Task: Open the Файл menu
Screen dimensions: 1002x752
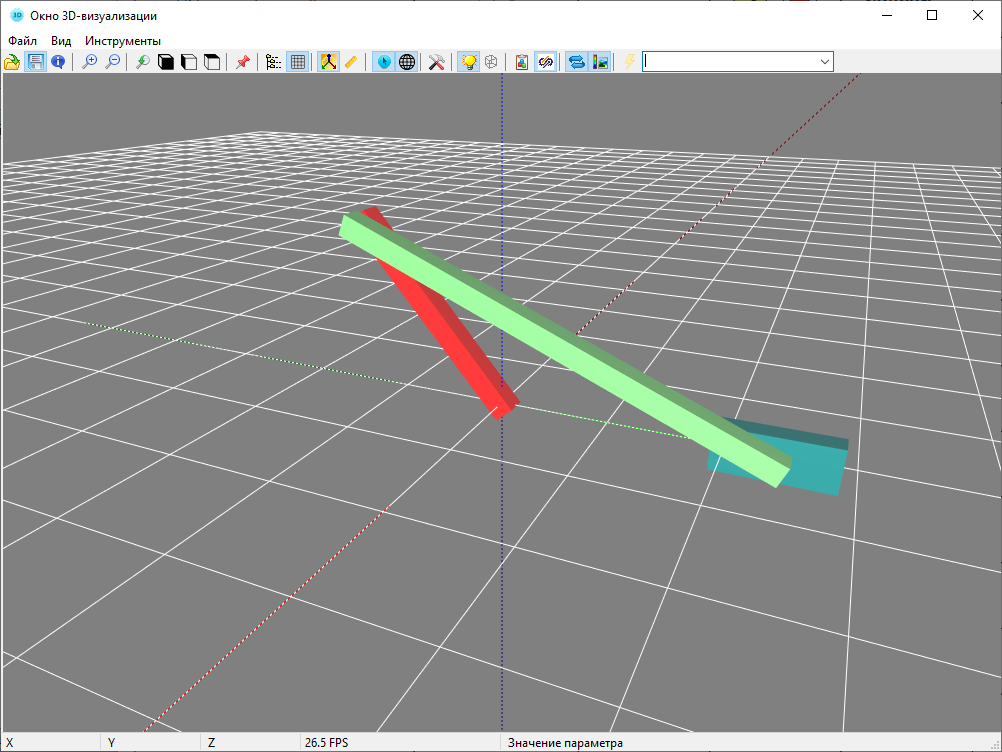Action: tap(22, 41)
